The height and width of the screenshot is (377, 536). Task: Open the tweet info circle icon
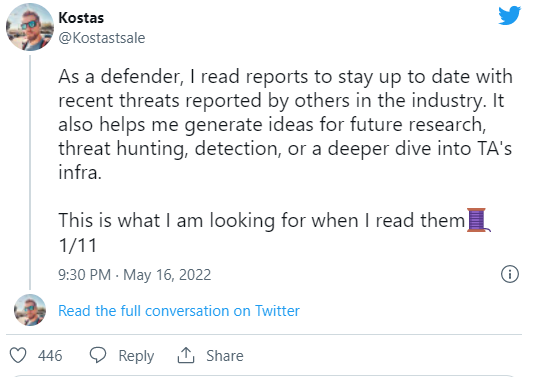(x=510, y=274)
